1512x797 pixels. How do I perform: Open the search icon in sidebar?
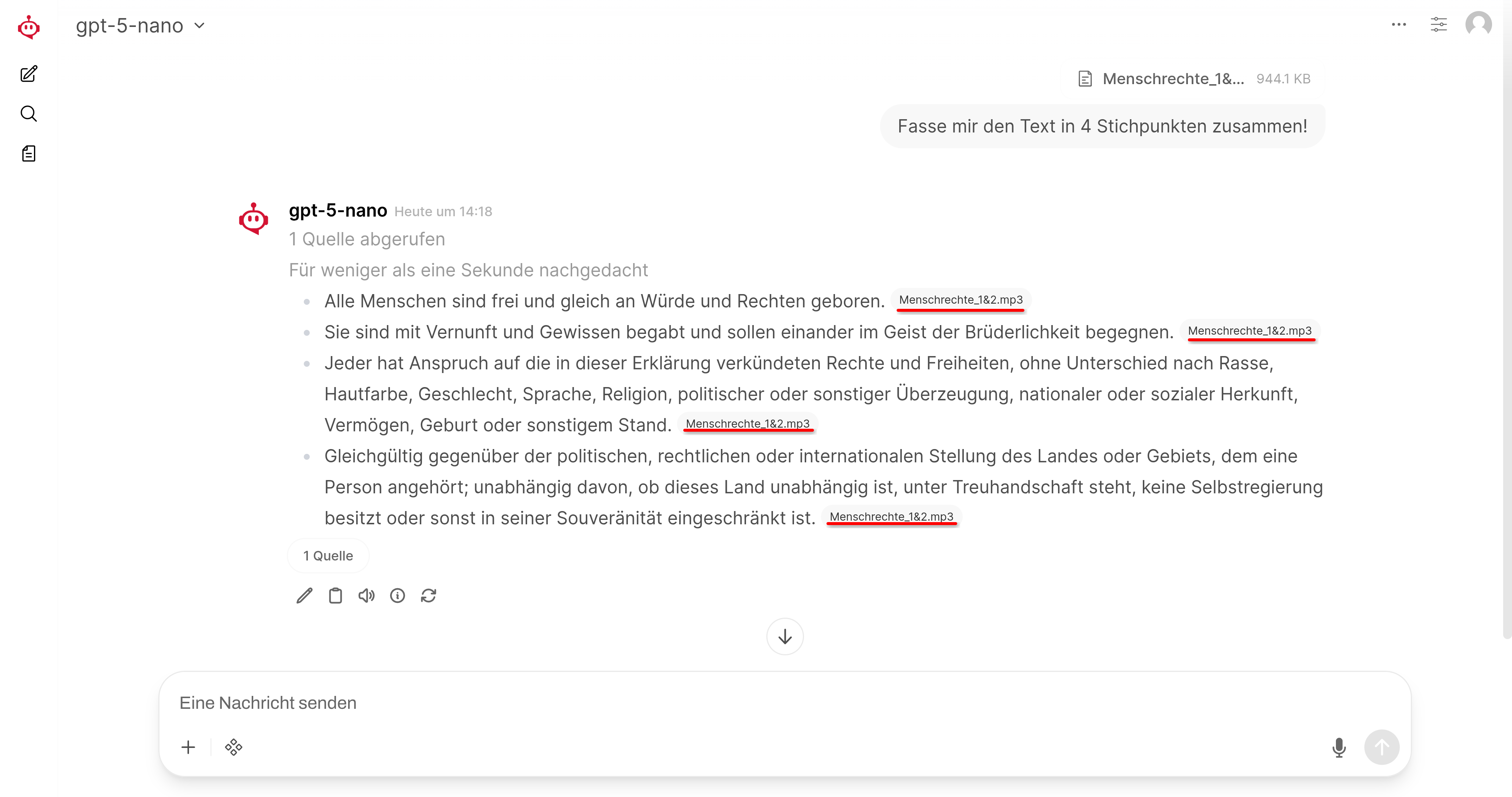[x=28, y=114]
